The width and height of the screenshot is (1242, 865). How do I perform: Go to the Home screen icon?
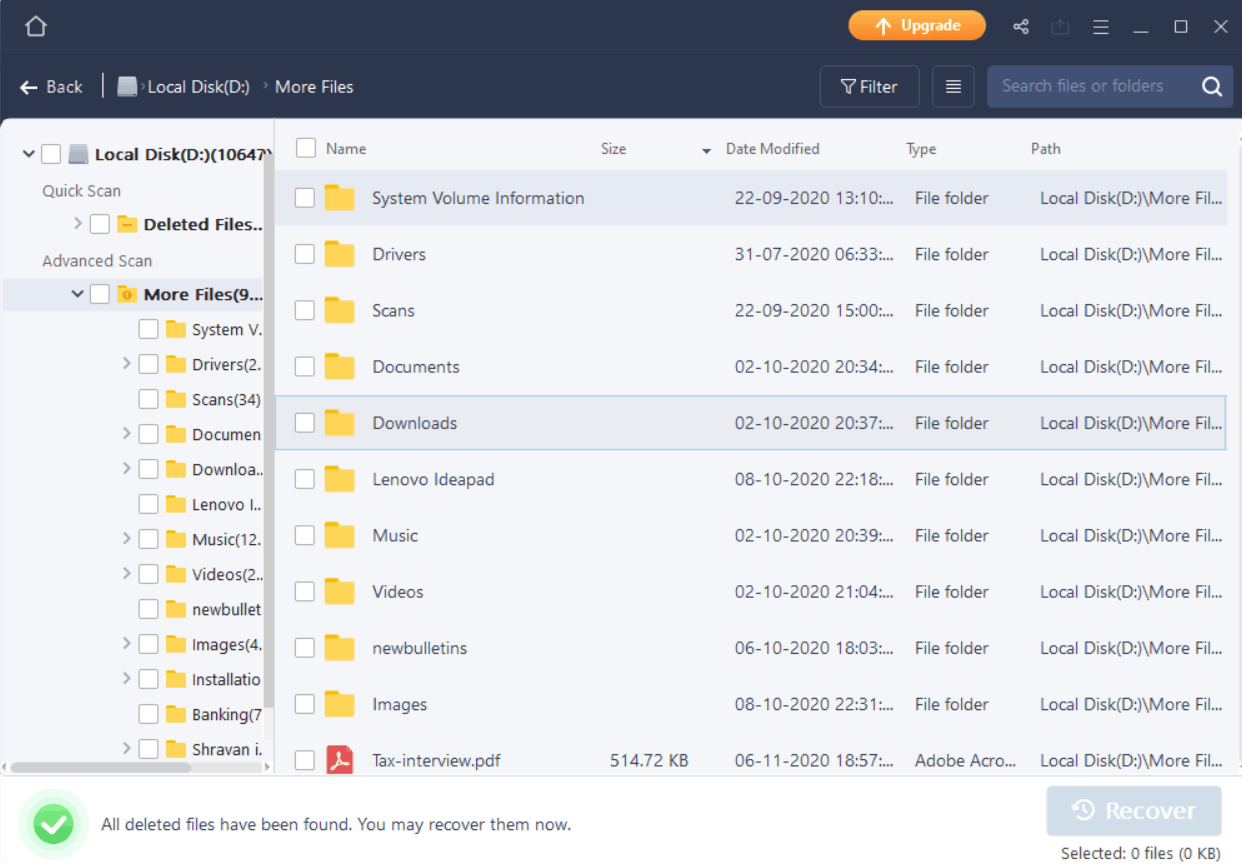pos(36,26)
